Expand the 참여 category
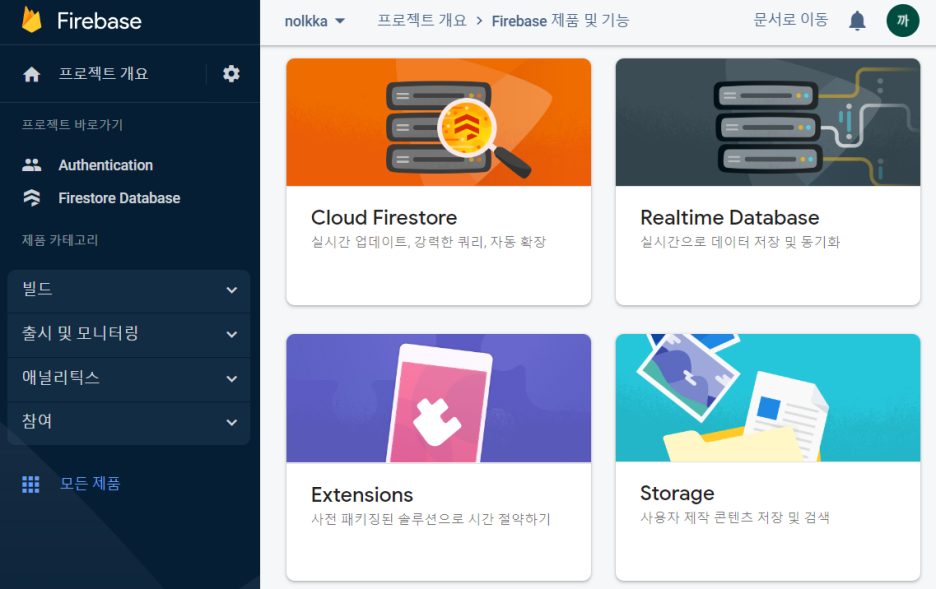The height and width of the screenshot is (589, 936). 129,423
